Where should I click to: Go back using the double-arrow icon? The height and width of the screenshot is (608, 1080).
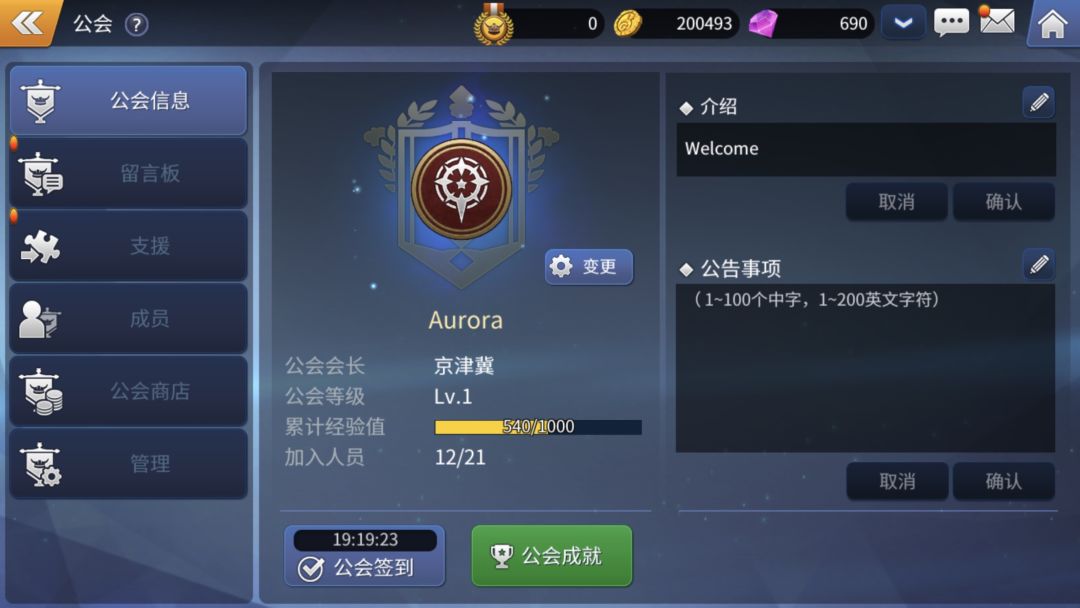[x=28, y=23]
